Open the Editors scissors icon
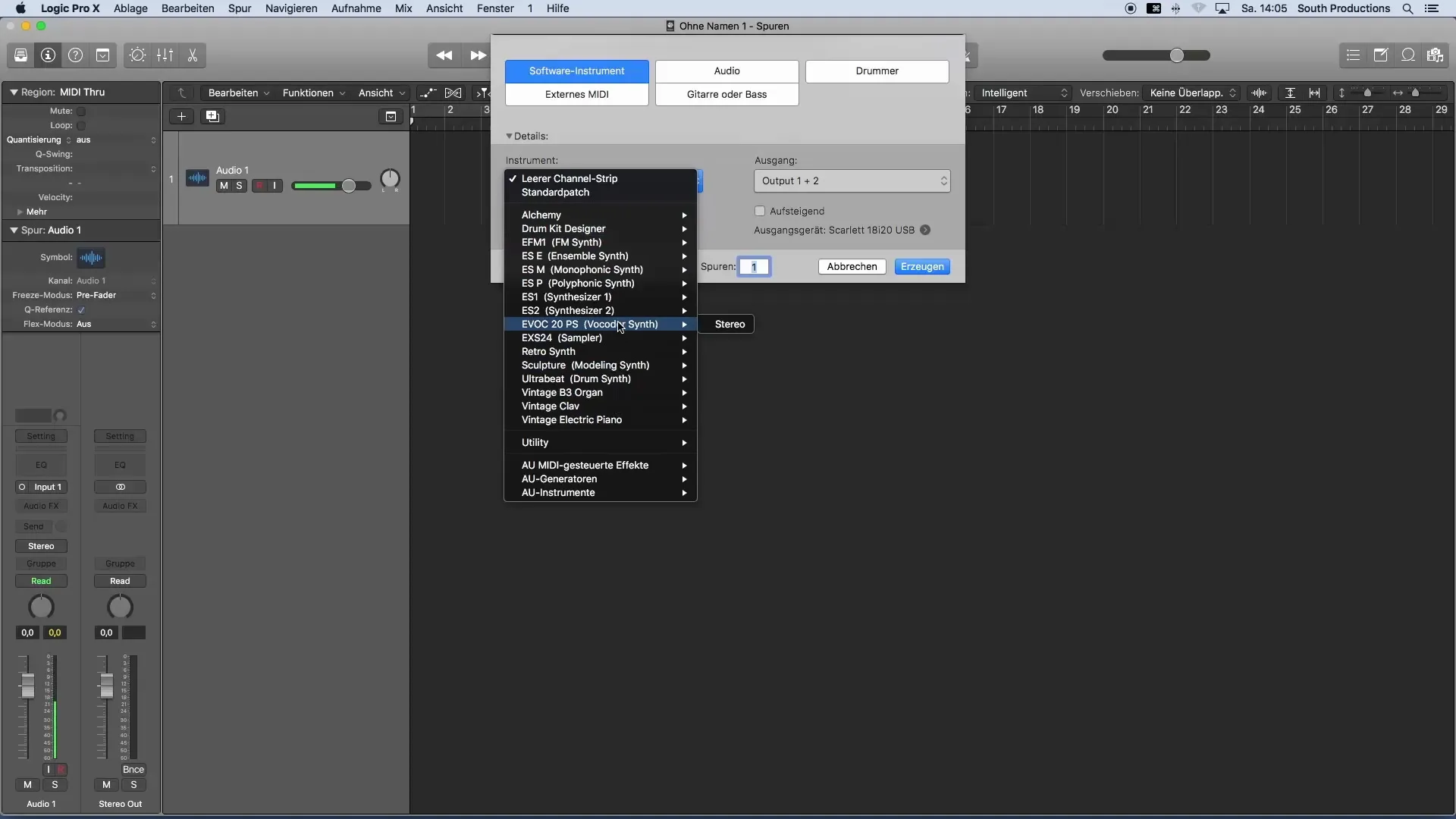 [192, 55]
